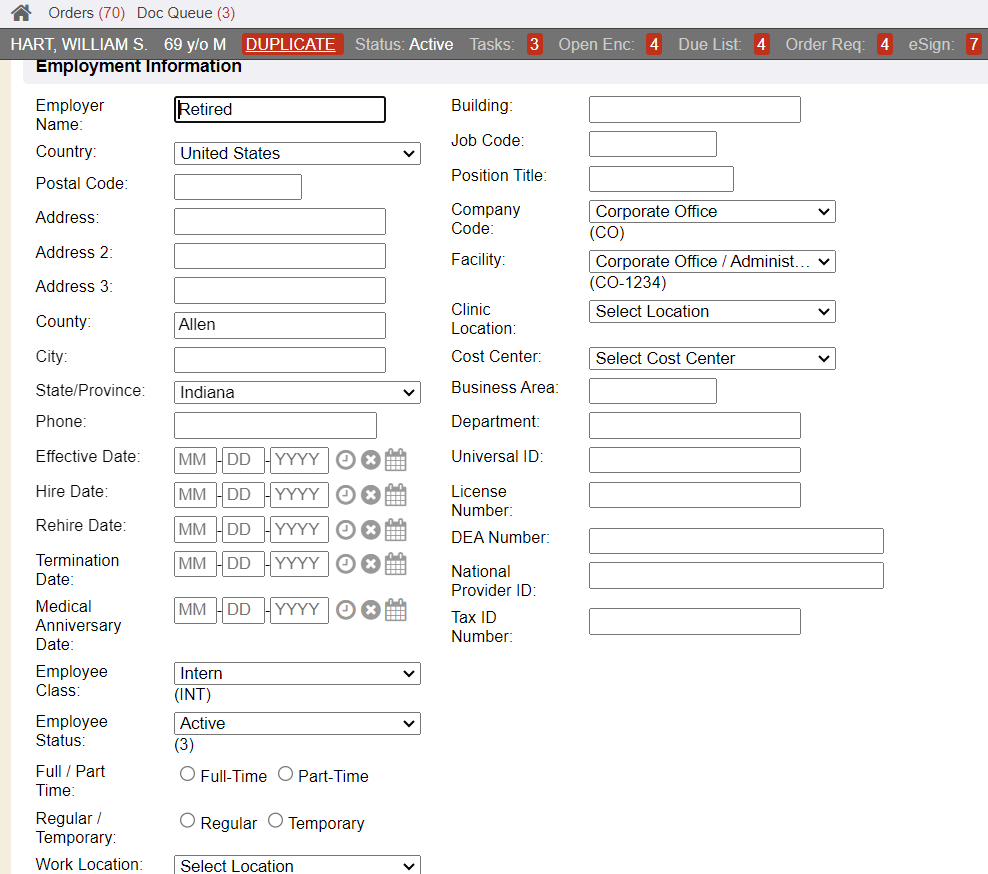Open the Country dropdown
The height and width of the screenshot is (874, 988).
(x=297, y=154)
